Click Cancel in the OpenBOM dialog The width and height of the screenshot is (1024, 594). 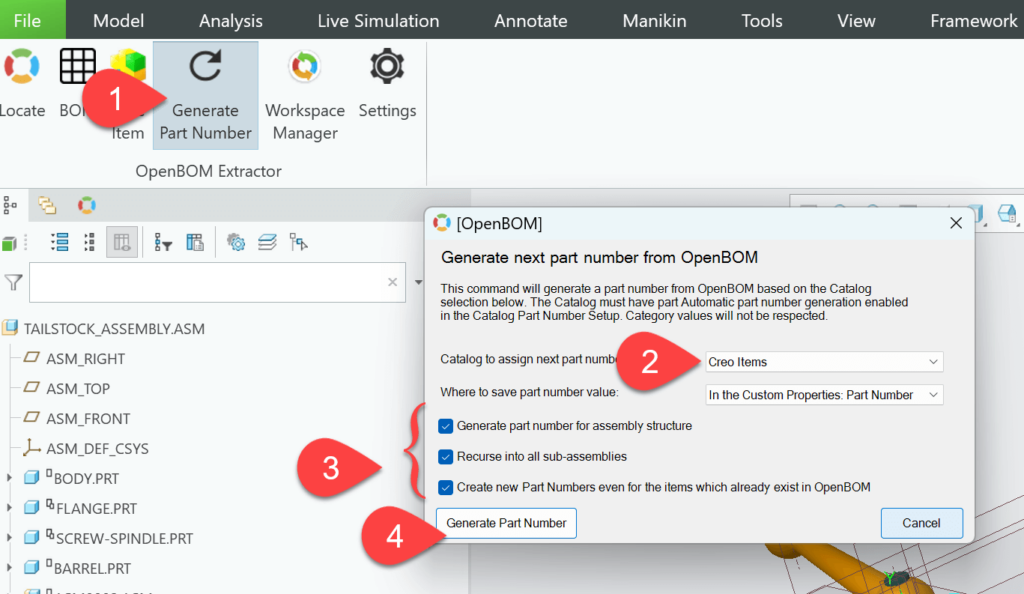click(x=921, y=523)
